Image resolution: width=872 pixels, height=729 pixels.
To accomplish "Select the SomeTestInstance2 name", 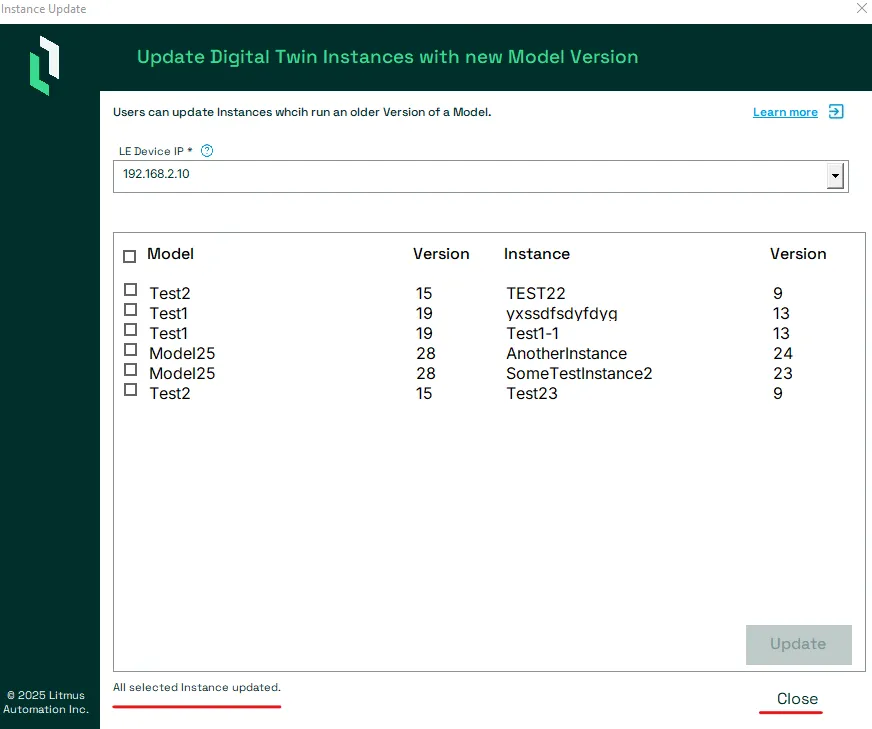I will [x=579, y=373].
